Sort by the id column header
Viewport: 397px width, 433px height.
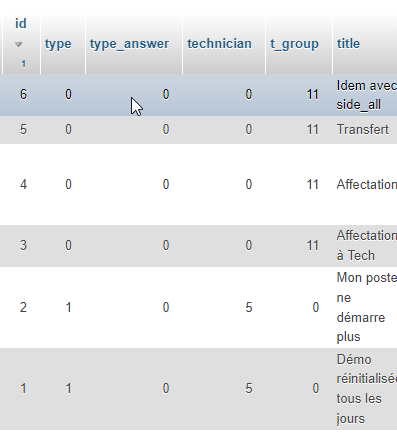tap(21, 24)
